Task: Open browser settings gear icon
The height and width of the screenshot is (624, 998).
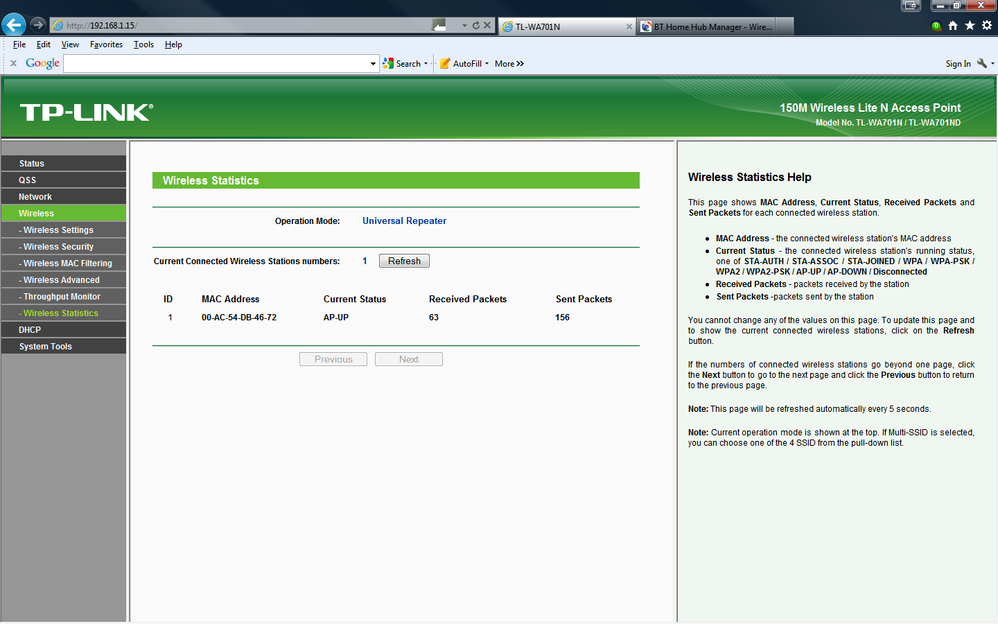Action: coord(987,25)
